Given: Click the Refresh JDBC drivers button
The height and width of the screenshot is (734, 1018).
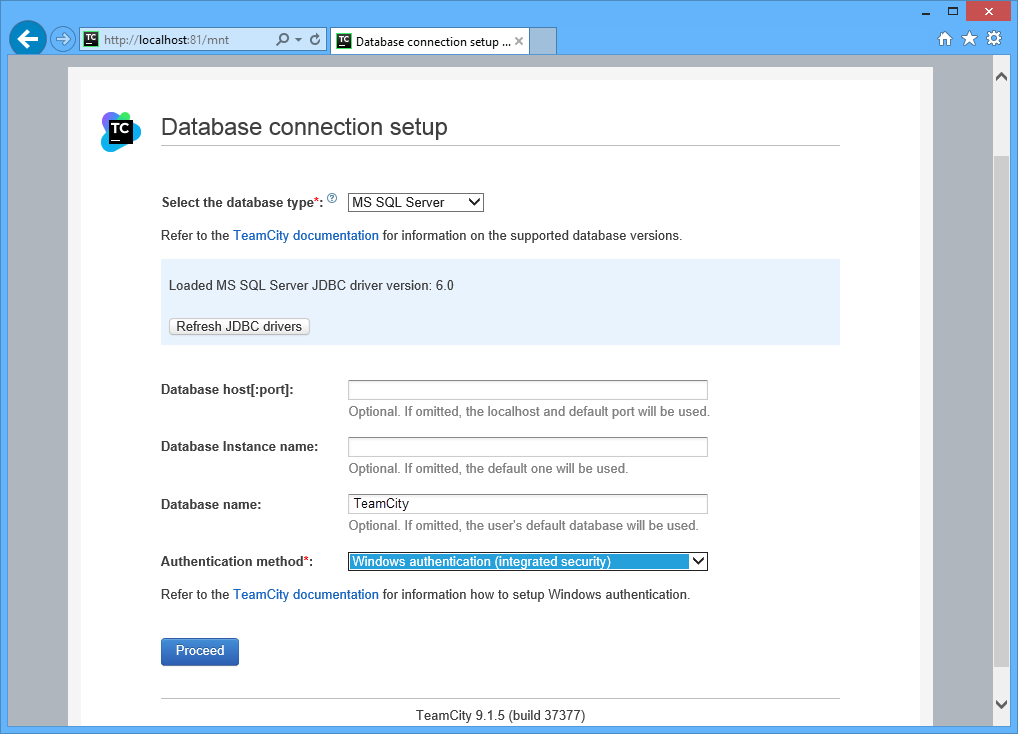Looking at the screenshot, I should pyautogui.click(x=239, y=327).
